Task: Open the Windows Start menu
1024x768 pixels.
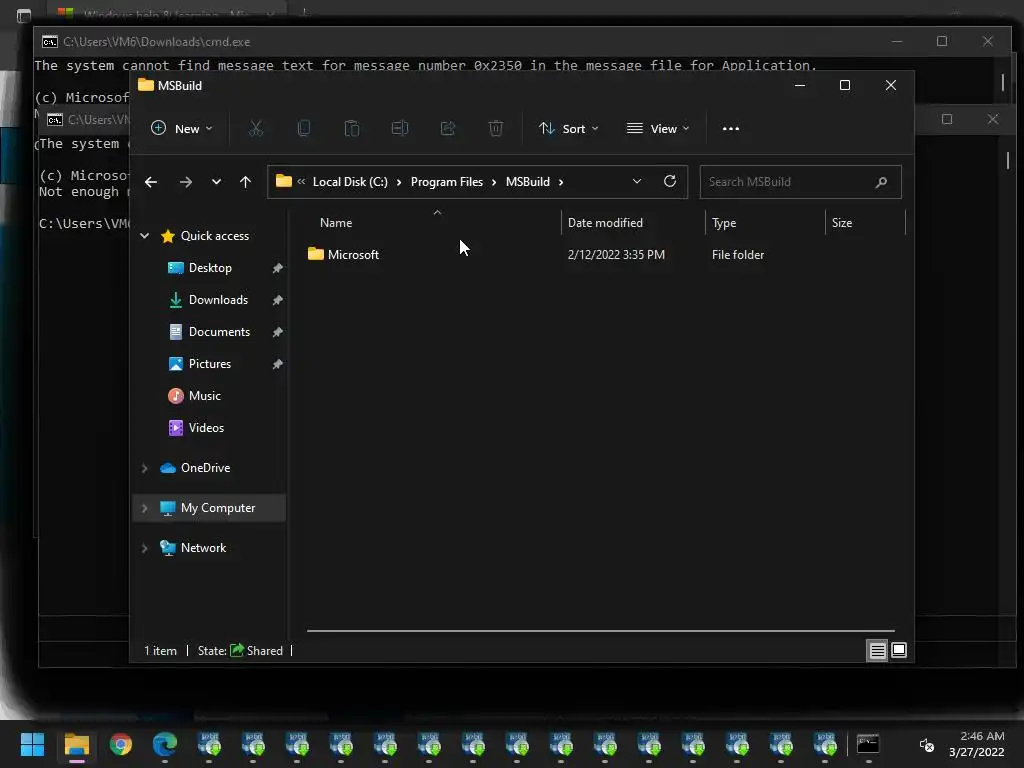Action: pos(32,744)
